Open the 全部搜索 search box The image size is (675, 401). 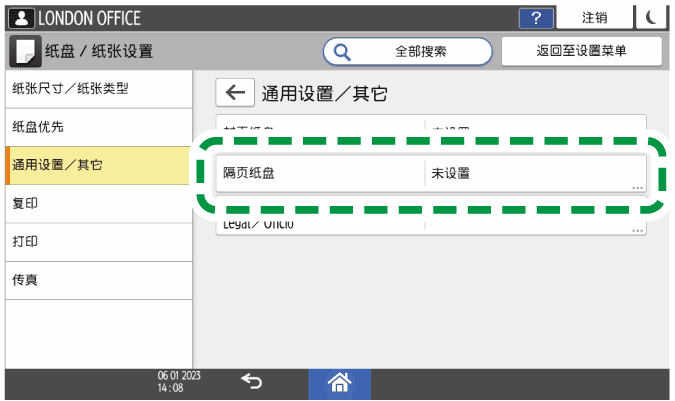(x=407, y=52)
